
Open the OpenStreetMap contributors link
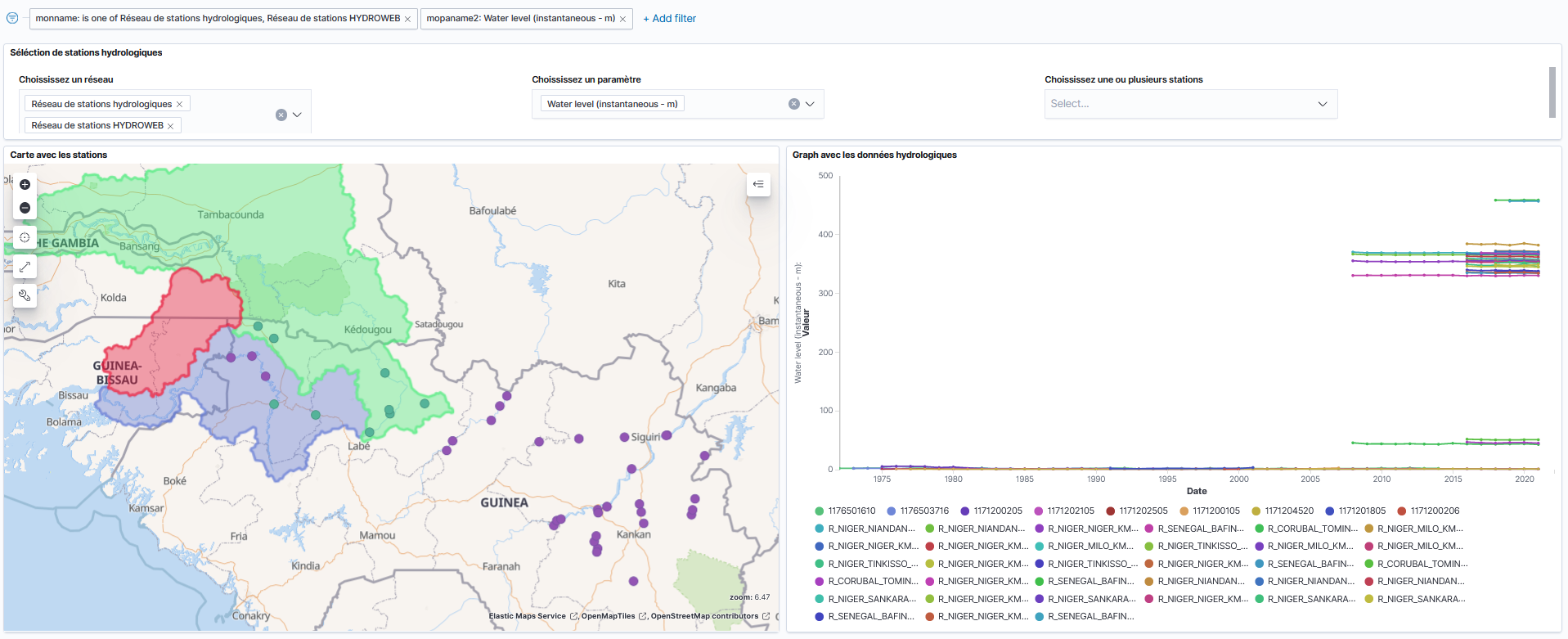704,616
